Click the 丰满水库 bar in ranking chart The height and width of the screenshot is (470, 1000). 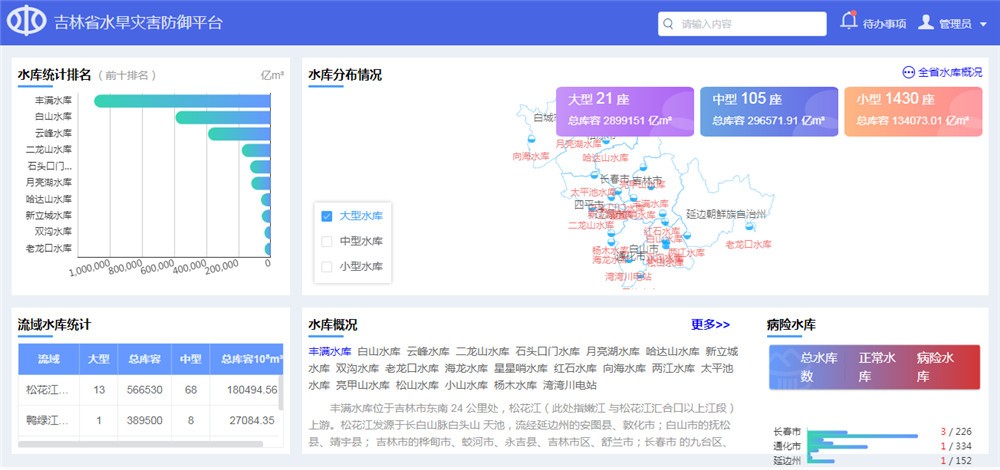coord(182,101)
